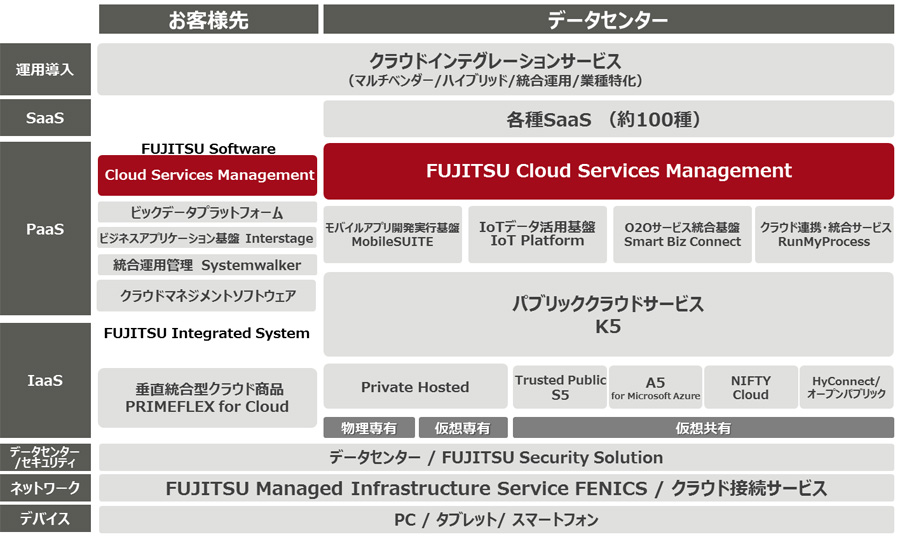
Task: Choose the A5 for Microsoft Azure box
Action: (x=655, y=387)
